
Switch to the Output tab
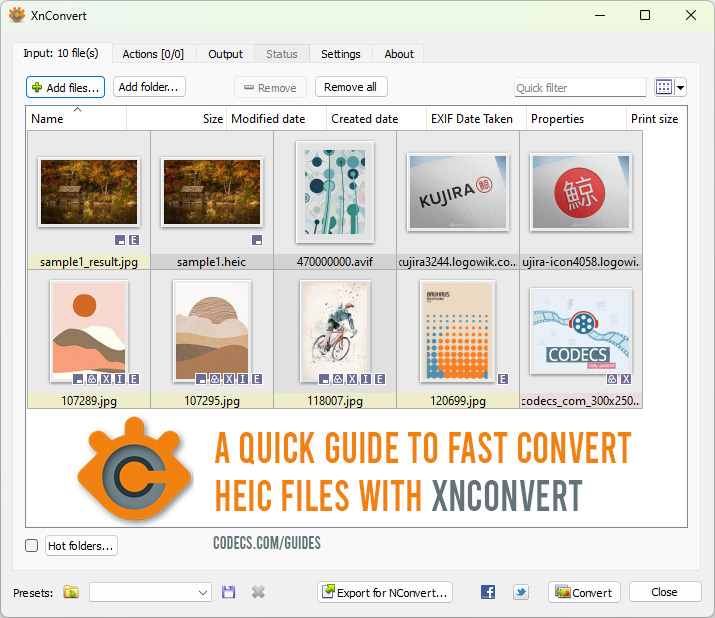coord(225,54)
